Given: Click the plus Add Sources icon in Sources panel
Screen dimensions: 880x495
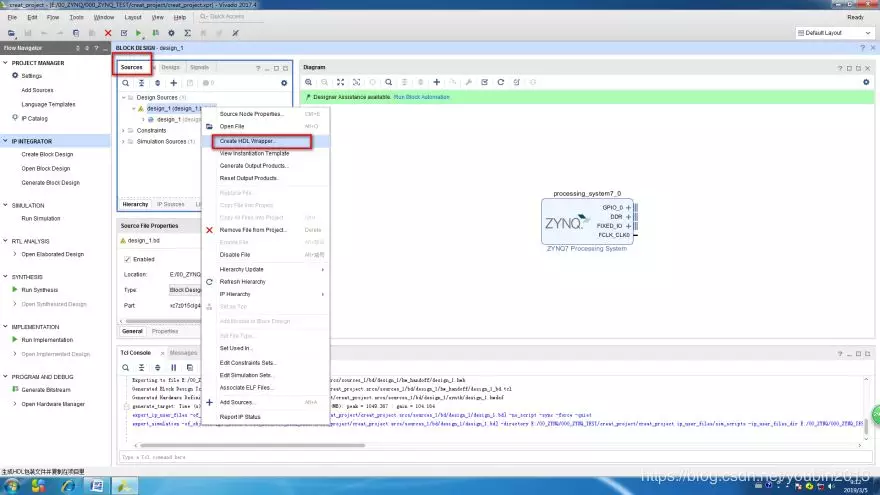Looking at the screenshot, I should point(173,83).
